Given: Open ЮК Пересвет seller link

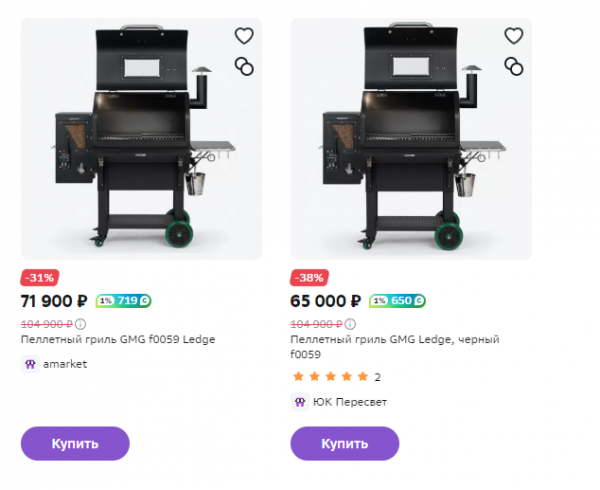Looking at the screenshot, I should click(x=349, y=402).
